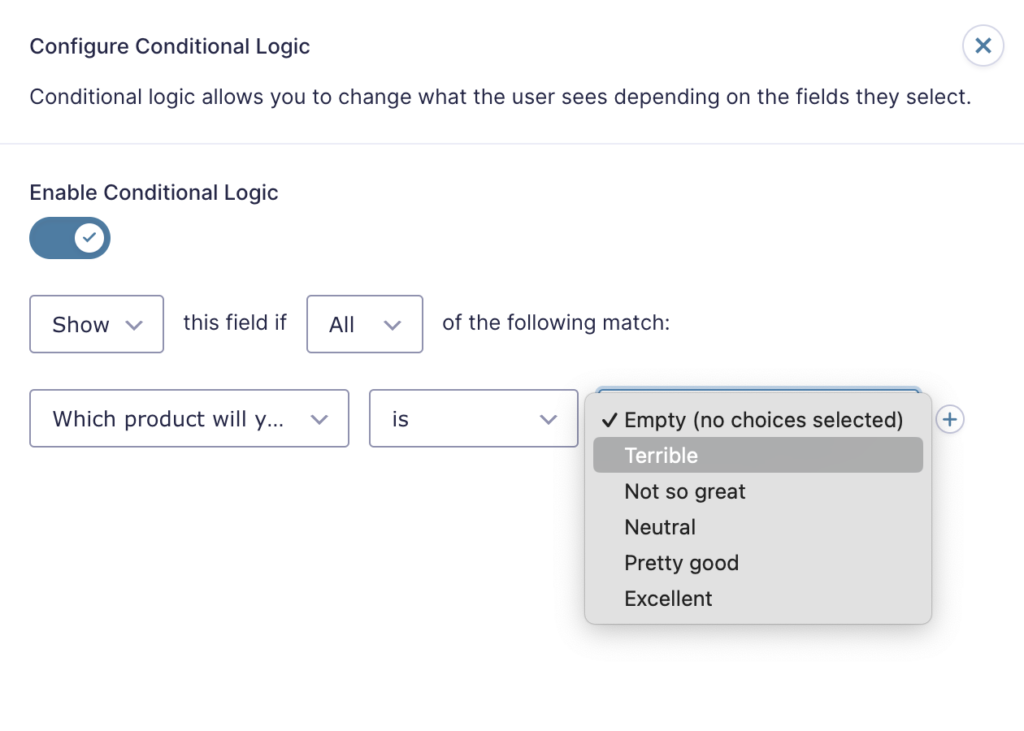Click the conditional logic description text

[x=500, y=97]
